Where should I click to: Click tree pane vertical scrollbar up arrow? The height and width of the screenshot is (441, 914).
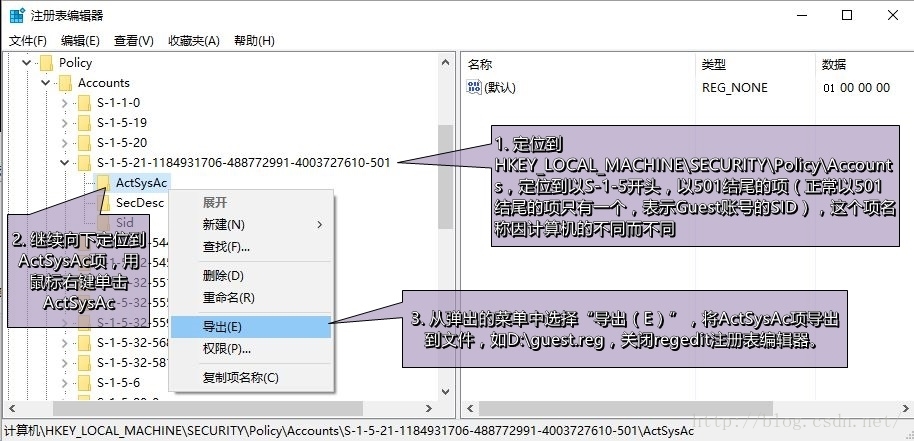[x=446, y=62]
